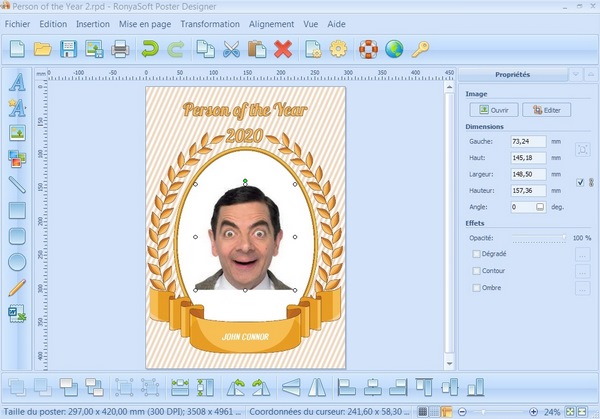Save the poster with floppy disk icon

pyautogui.click(x=68, y=49)
